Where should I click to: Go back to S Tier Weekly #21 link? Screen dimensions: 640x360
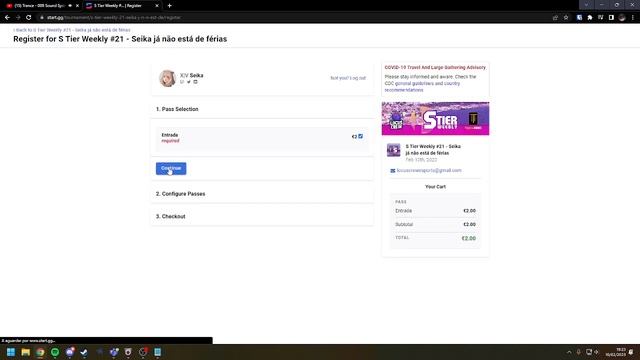72,30
